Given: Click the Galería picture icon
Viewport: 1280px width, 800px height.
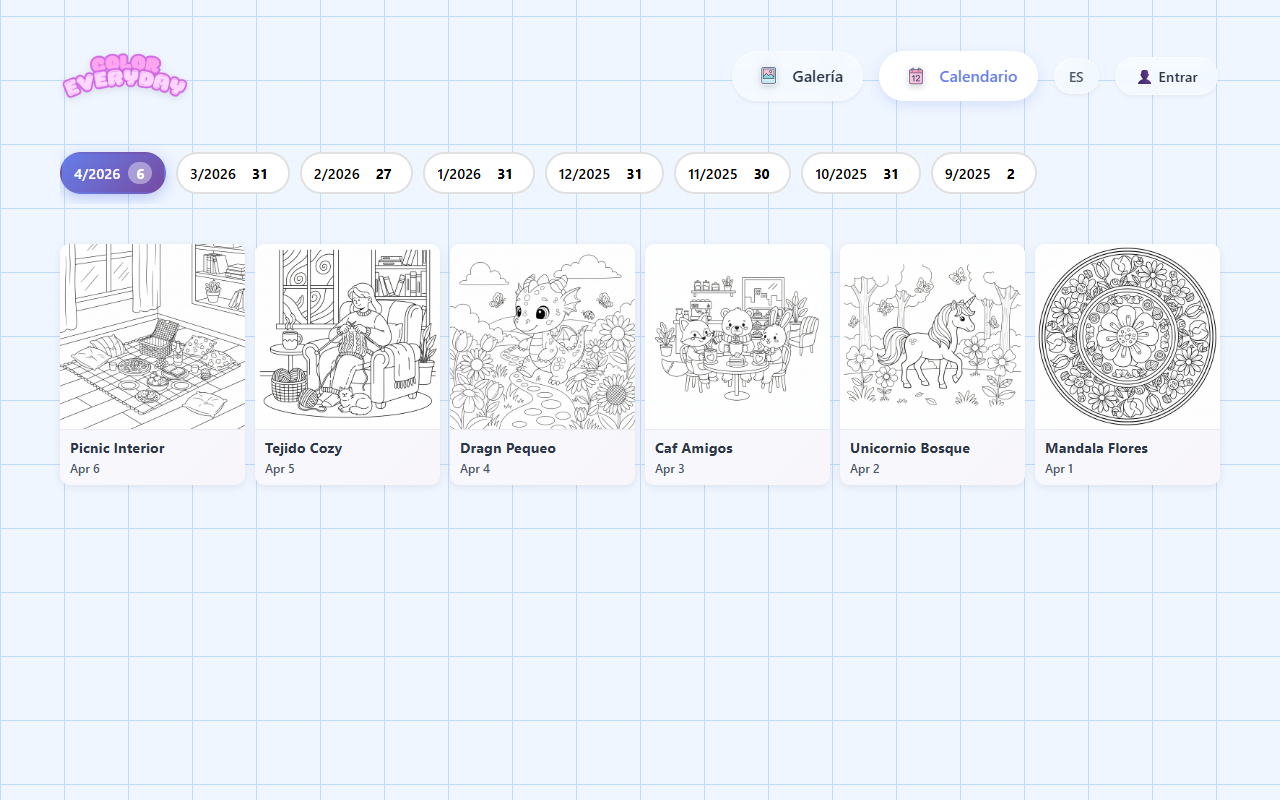Looking at the screenshot, I should click(x=768, y=76).
